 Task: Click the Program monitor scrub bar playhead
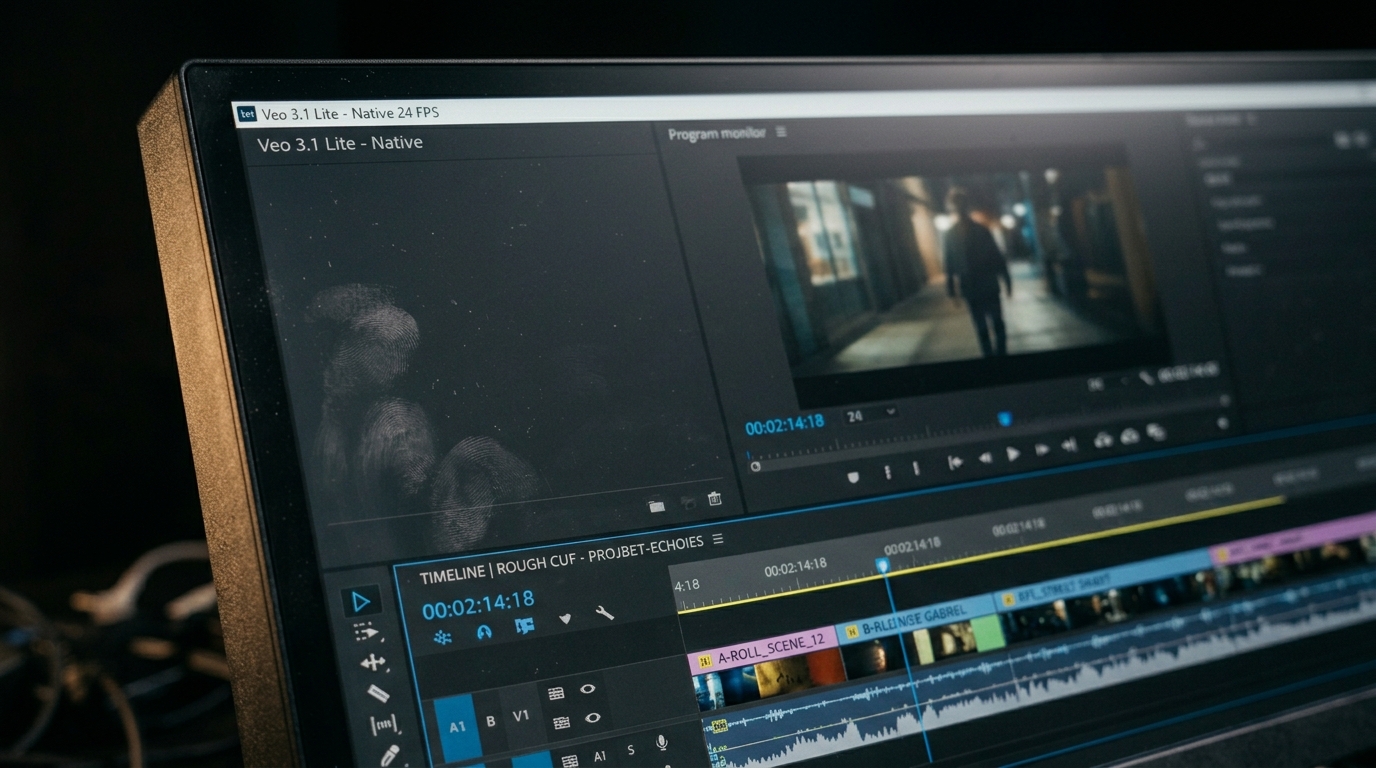tap(1004, 420)
